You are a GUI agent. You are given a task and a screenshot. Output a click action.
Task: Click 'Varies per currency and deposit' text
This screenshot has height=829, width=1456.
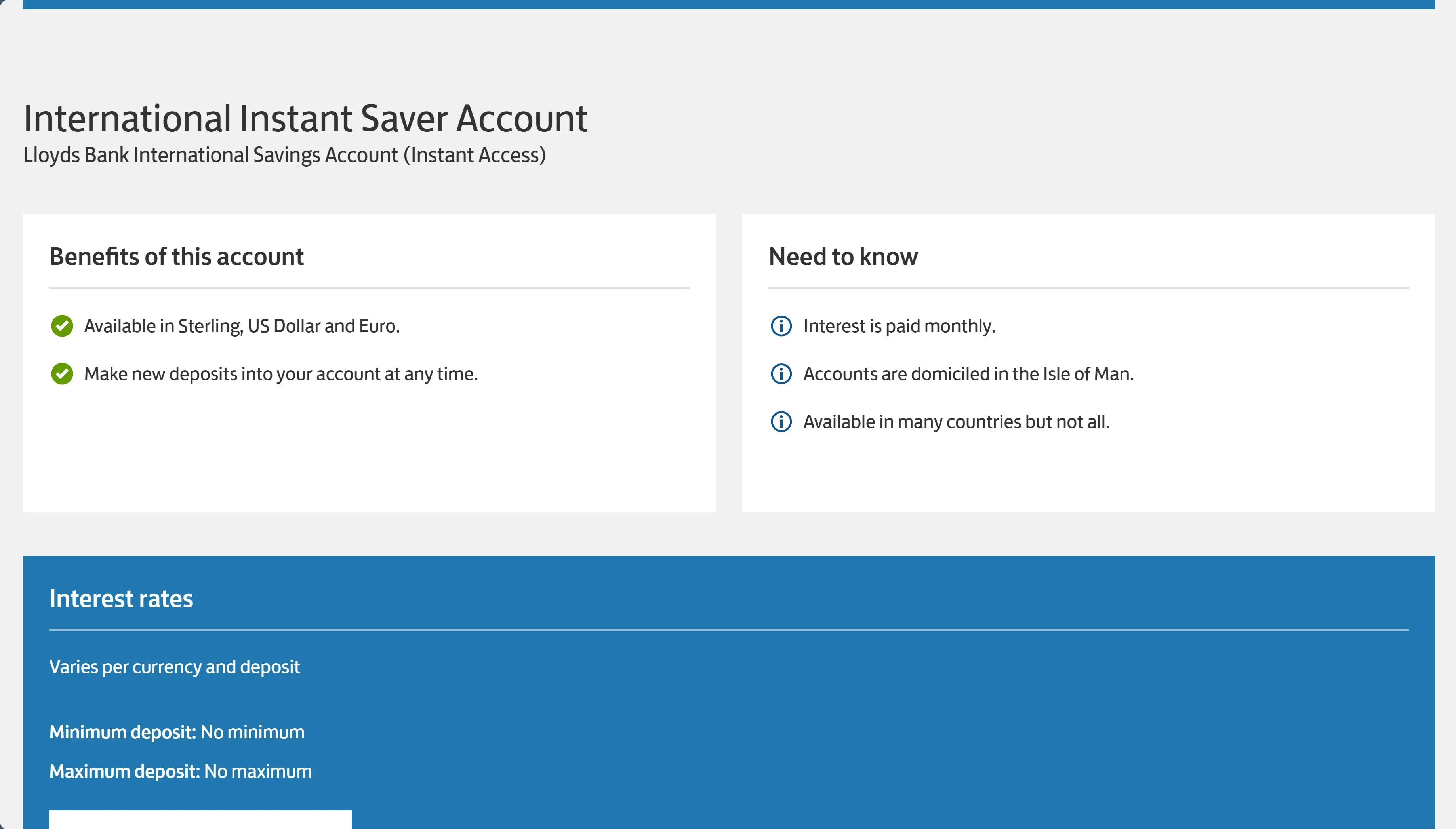click(x=174, y=667)
